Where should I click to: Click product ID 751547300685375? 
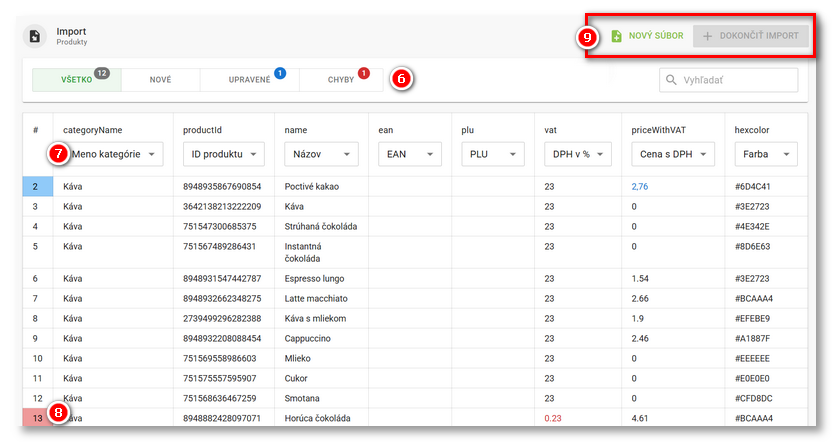220,227
